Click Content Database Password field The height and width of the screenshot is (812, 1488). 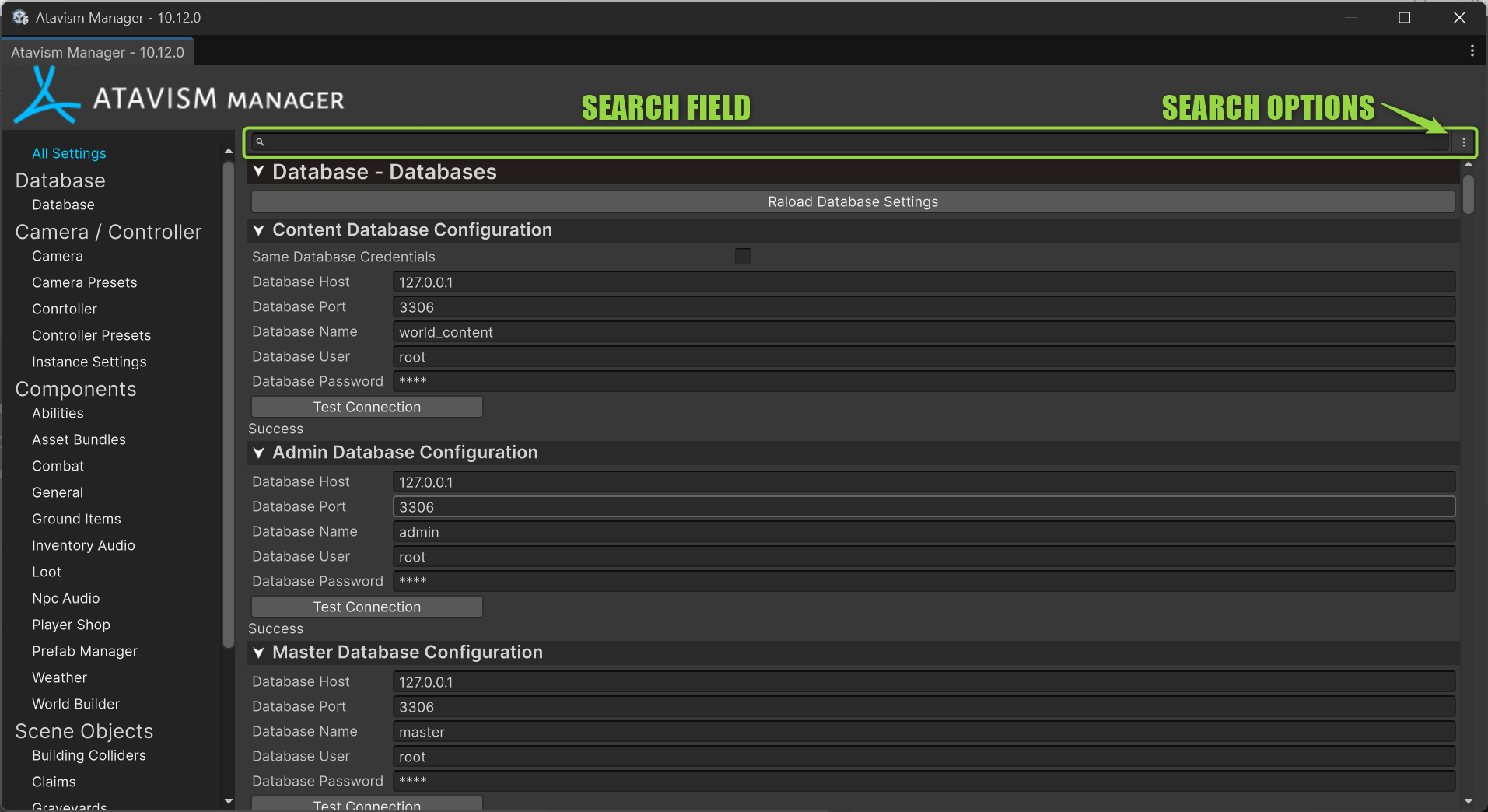(x=924, y=381)
